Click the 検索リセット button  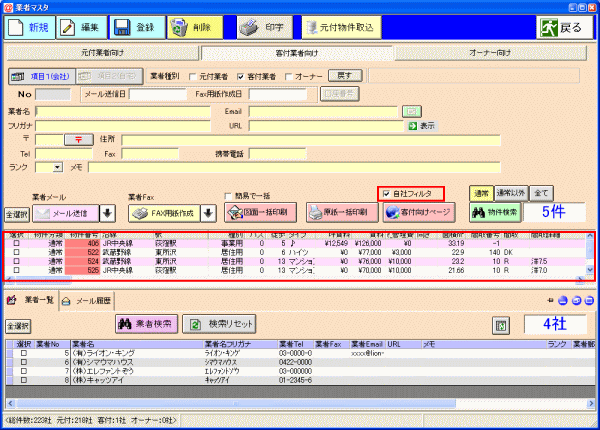tap(219, 324)
